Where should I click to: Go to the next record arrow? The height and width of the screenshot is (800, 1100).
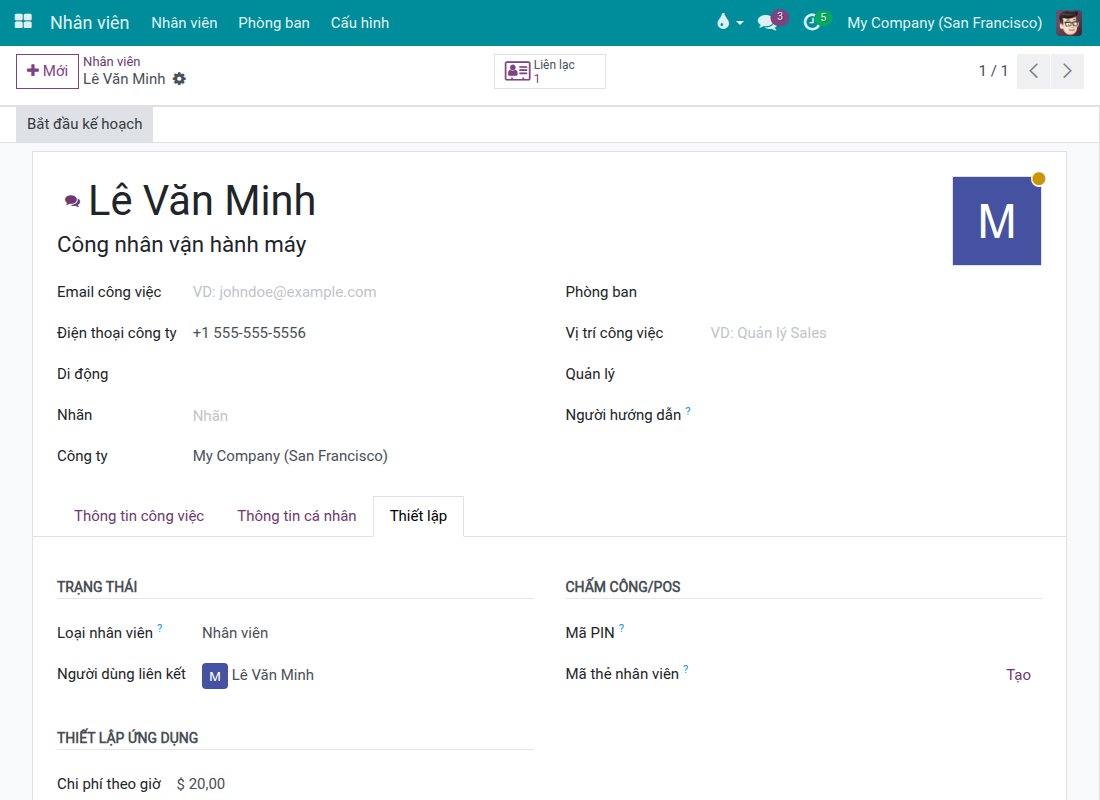(x=1067, y=71)
